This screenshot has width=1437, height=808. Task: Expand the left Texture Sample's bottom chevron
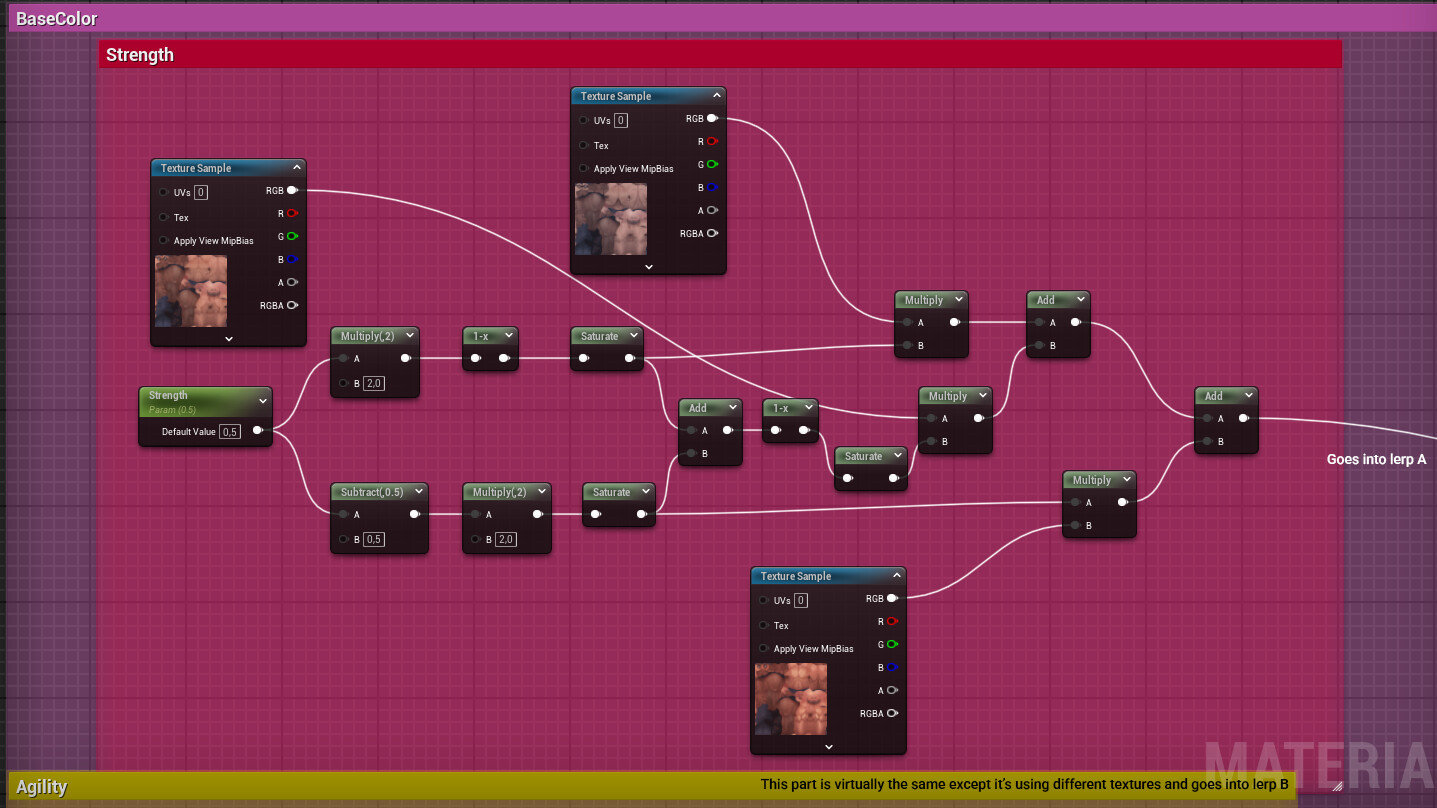(x=228, y=339)
